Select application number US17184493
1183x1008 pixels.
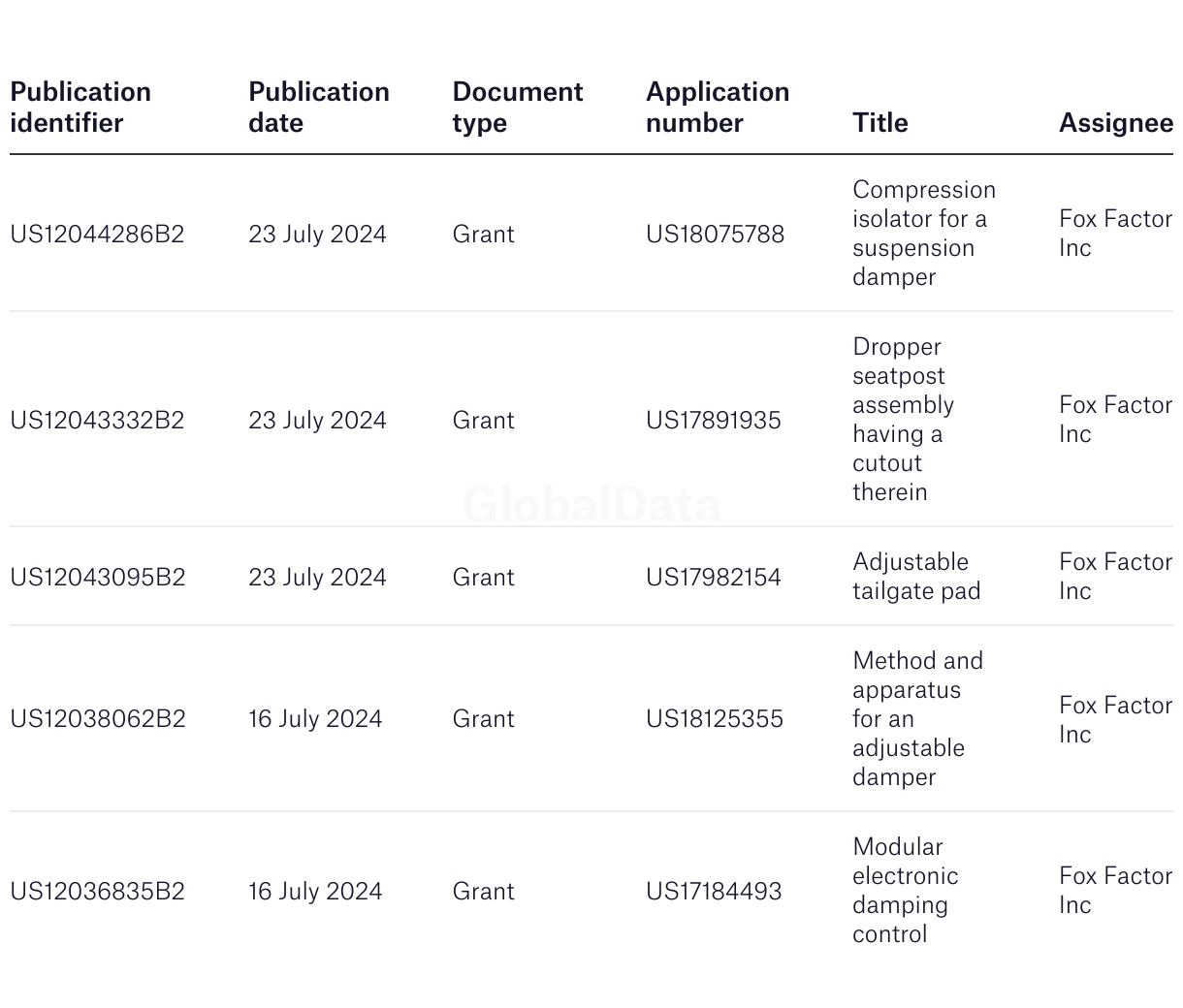click(x=714, y=892)
